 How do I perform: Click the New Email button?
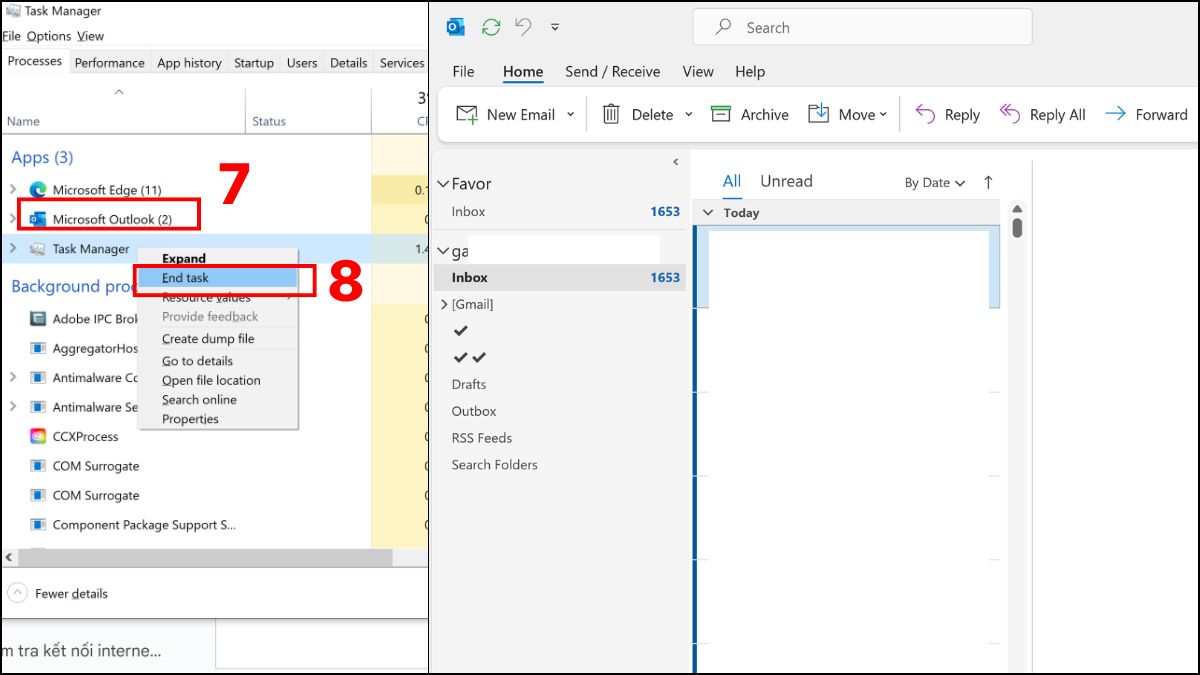pos(506,115)
